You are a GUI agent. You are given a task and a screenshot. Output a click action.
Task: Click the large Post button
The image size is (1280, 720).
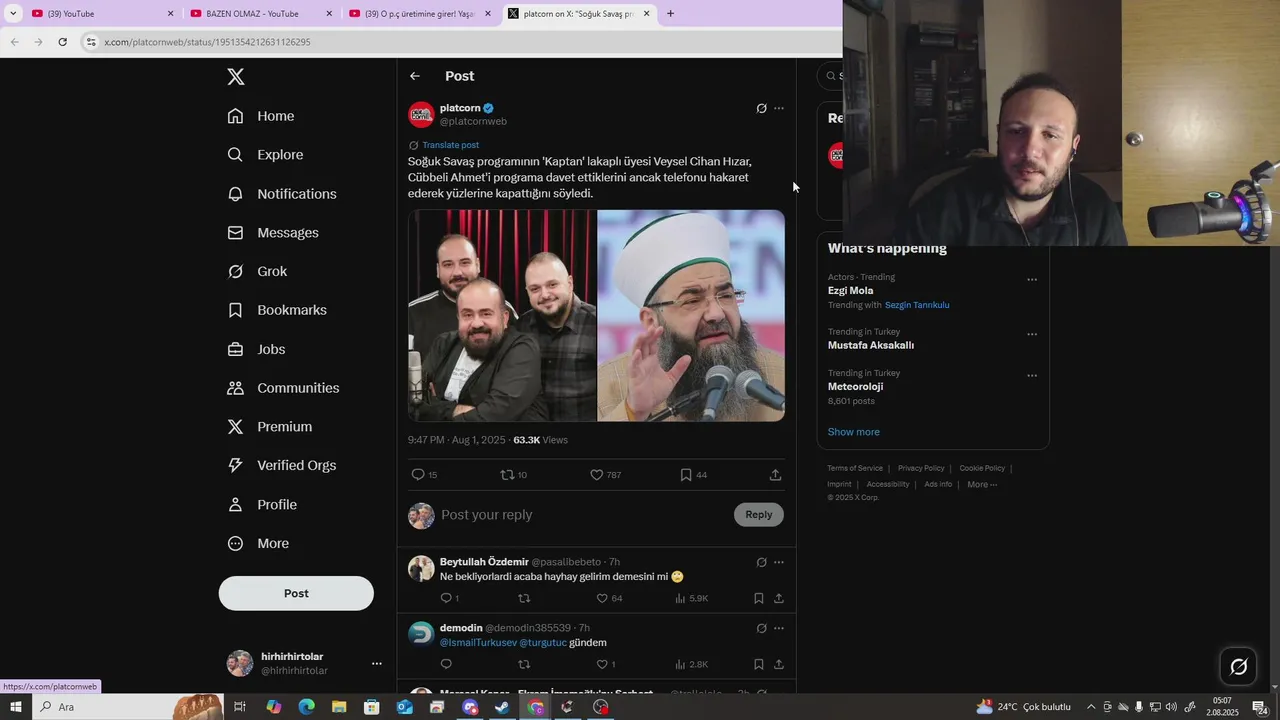click(x=296, y=593)
